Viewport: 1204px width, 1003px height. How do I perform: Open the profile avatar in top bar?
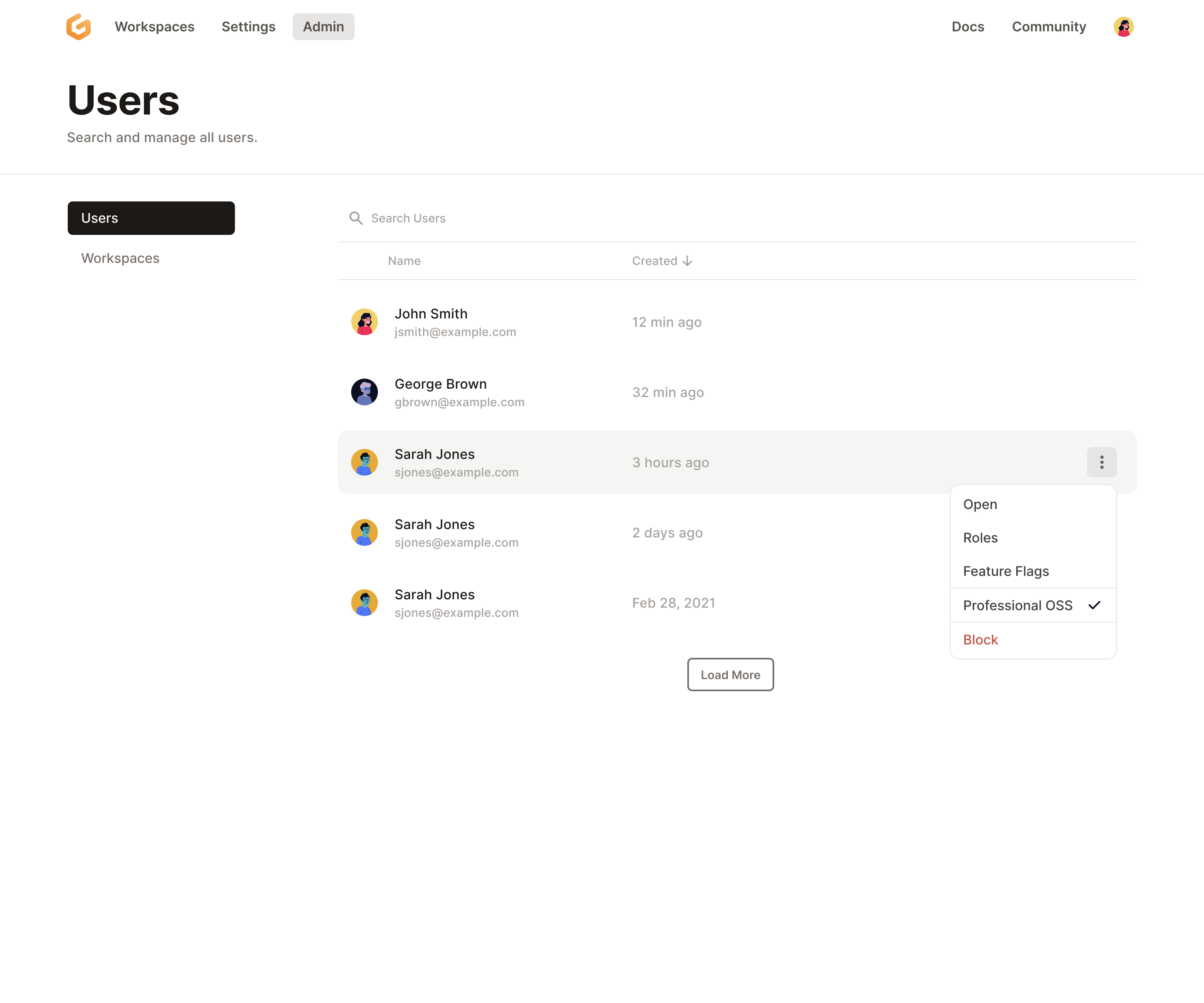1123,27
